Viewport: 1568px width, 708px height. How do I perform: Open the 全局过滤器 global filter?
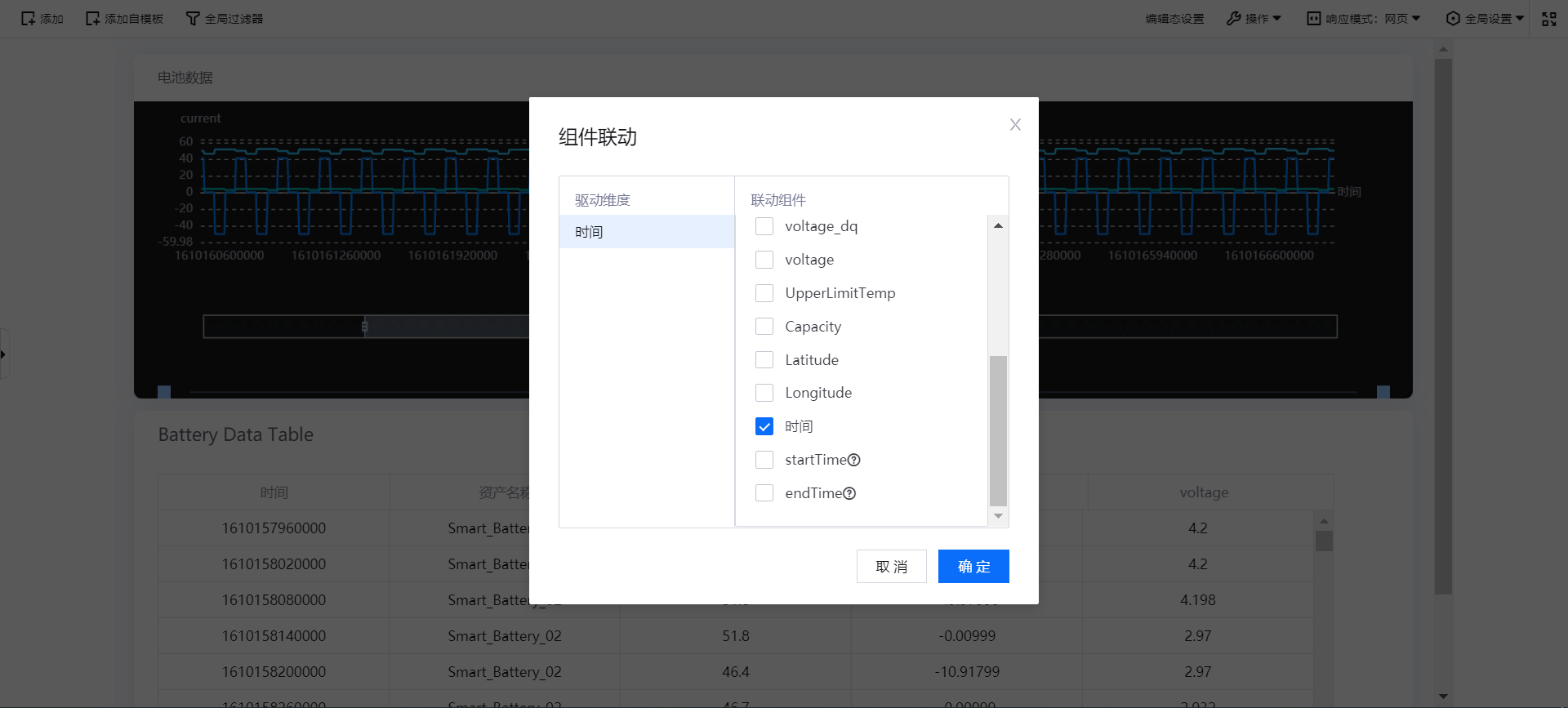[225, 19]
